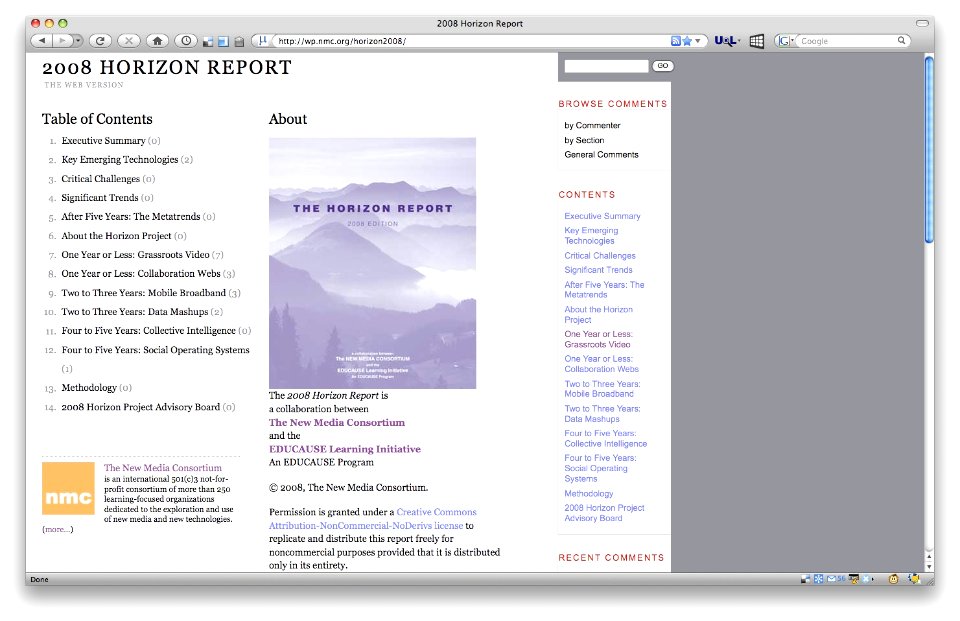
Task: Open 'Significant Trends' in Table of Contents
Action: pyautogui.click(x=100, y=198)
